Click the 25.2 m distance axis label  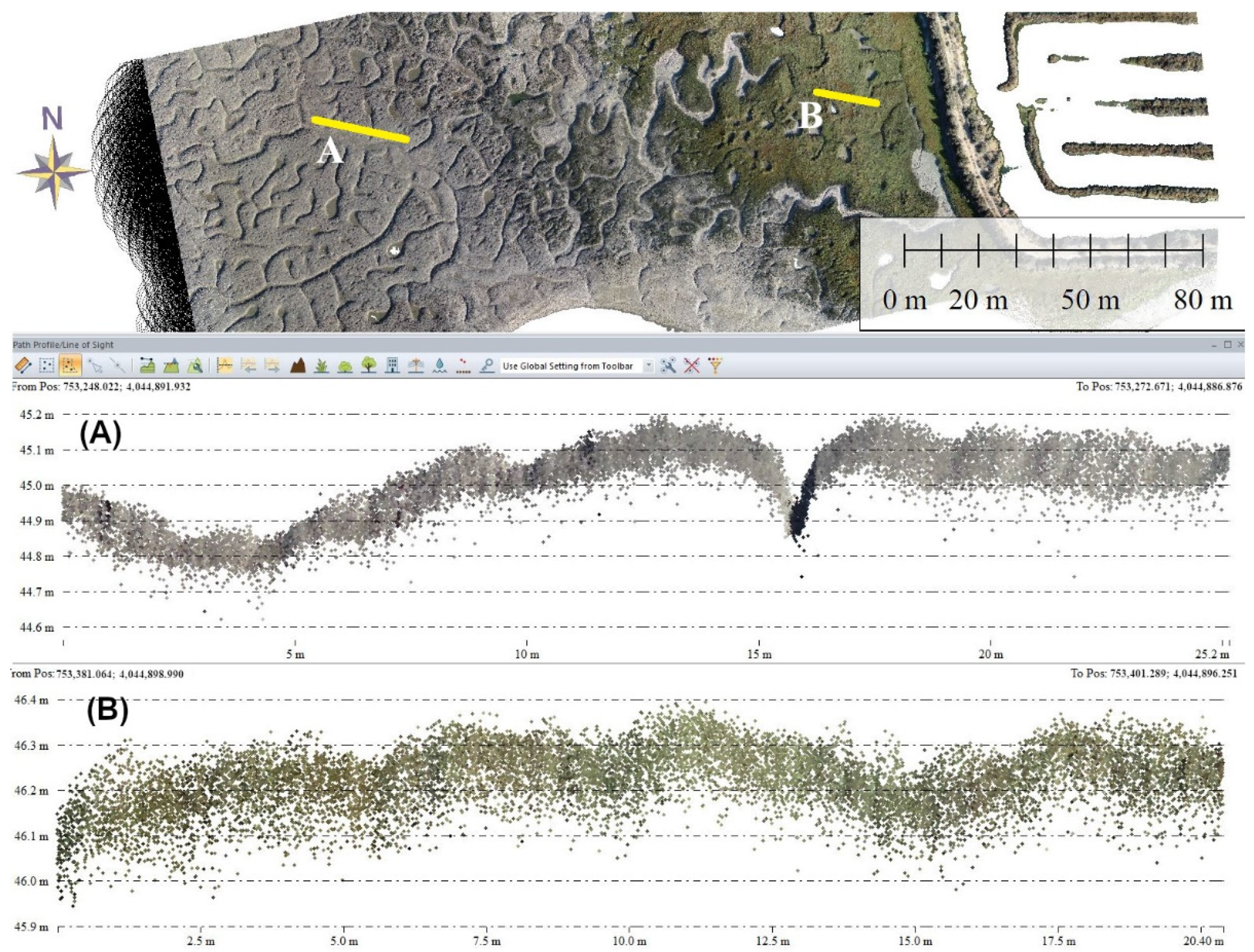pos(1213,654)
